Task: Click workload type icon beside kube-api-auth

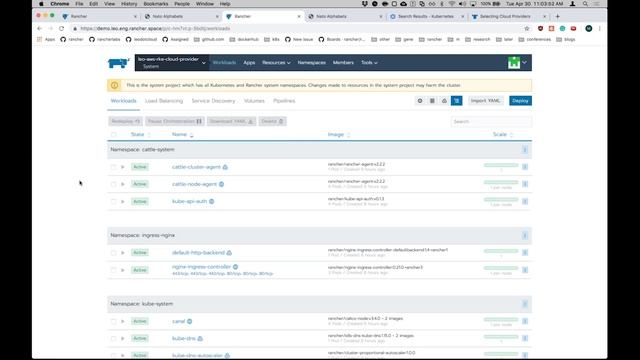Action: coord(212,201)
